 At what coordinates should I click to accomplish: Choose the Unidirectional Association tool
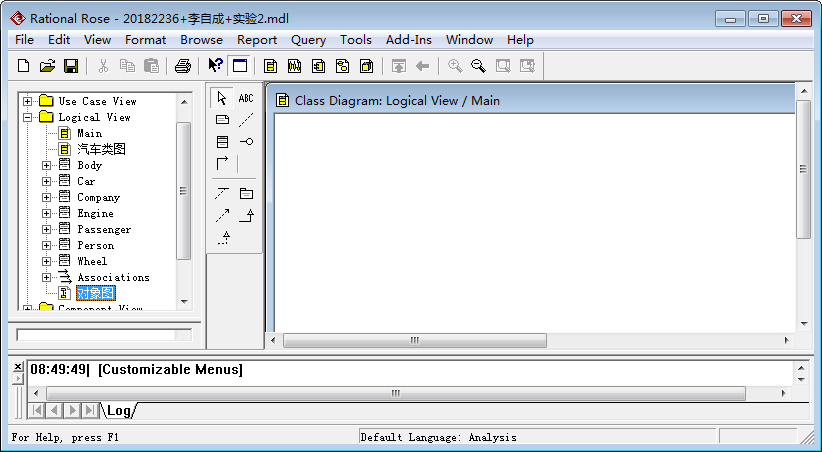pos(222,164)
